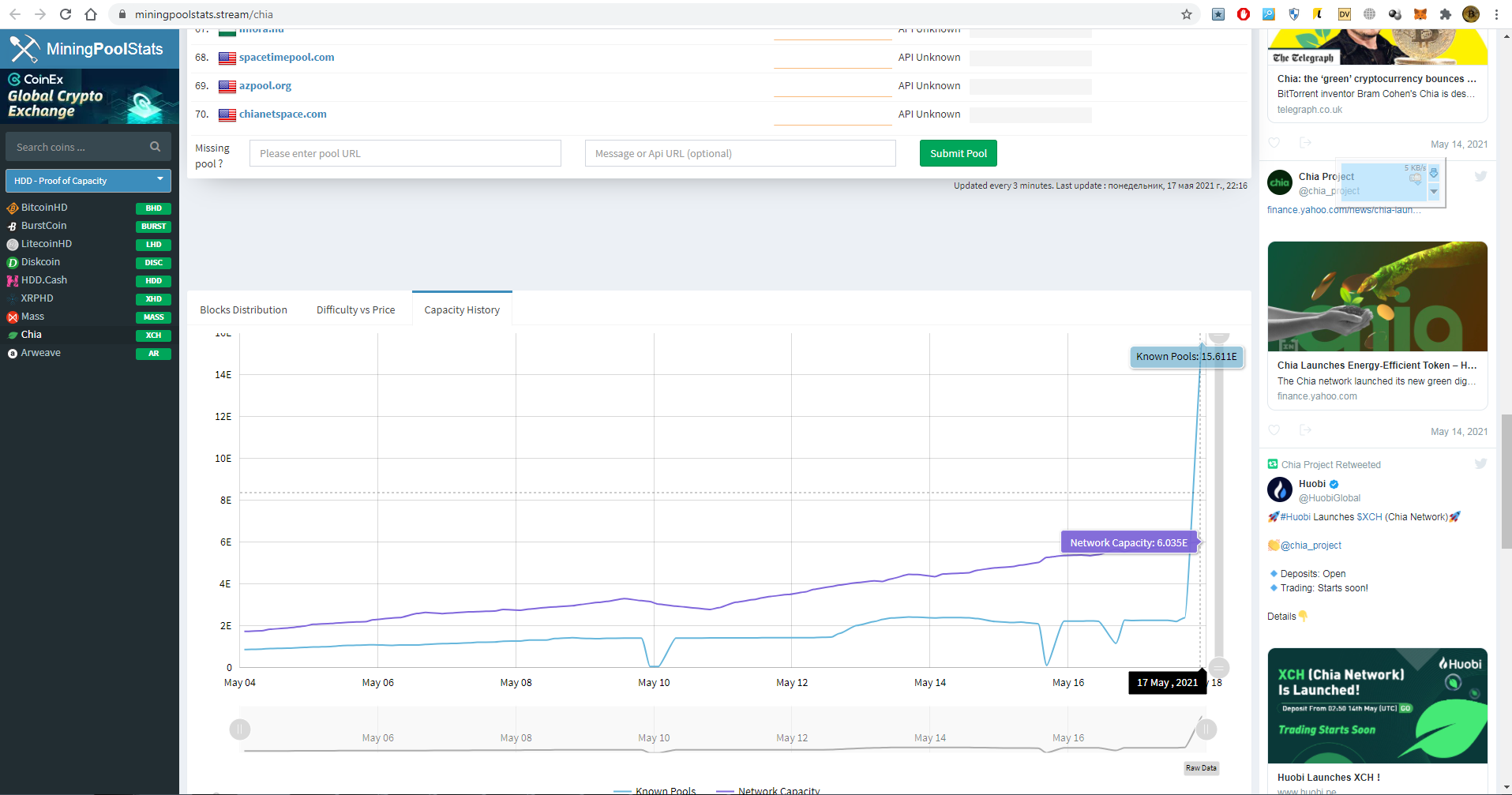Click the Submit Pool button

959,153
